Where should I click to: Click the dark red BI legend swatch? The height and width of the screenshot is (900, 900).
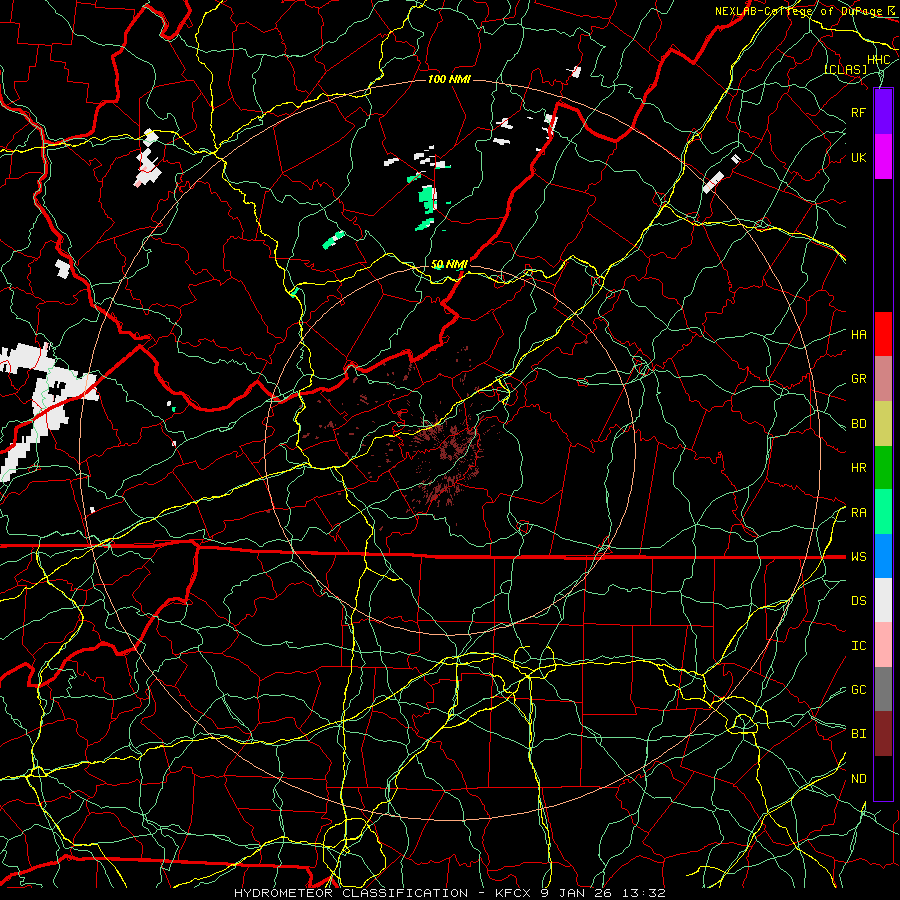click(x=883, y=734)
